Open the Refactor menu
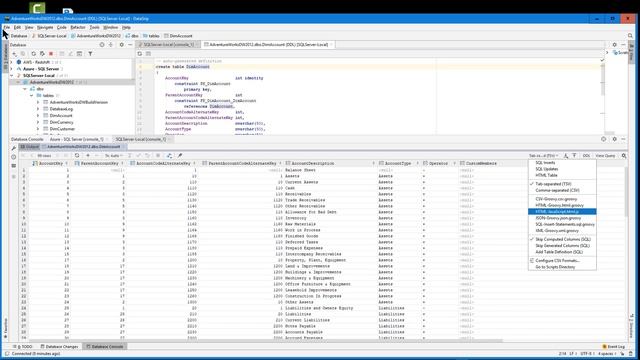 pos(78,27)
